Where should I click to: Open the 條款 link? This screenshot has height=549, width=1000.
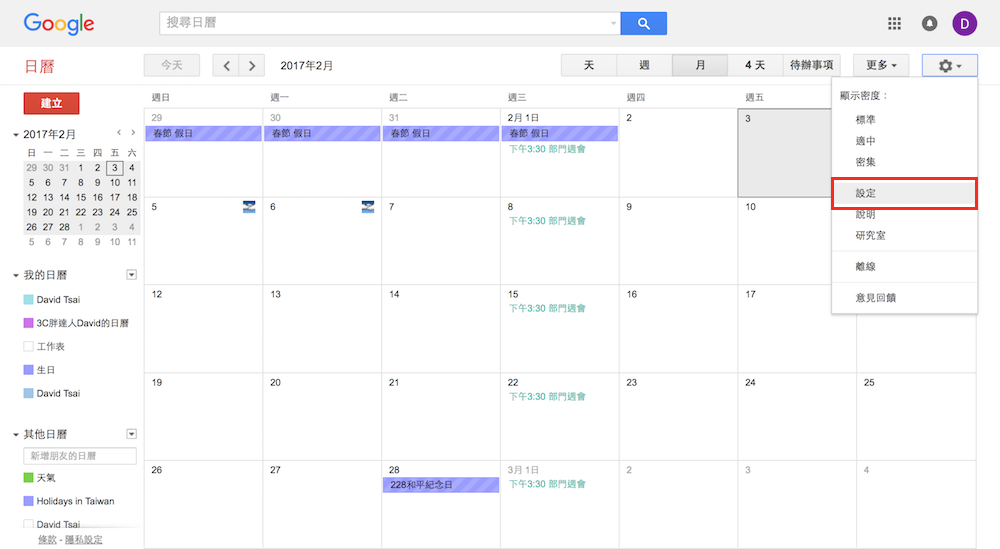(47, 539)
